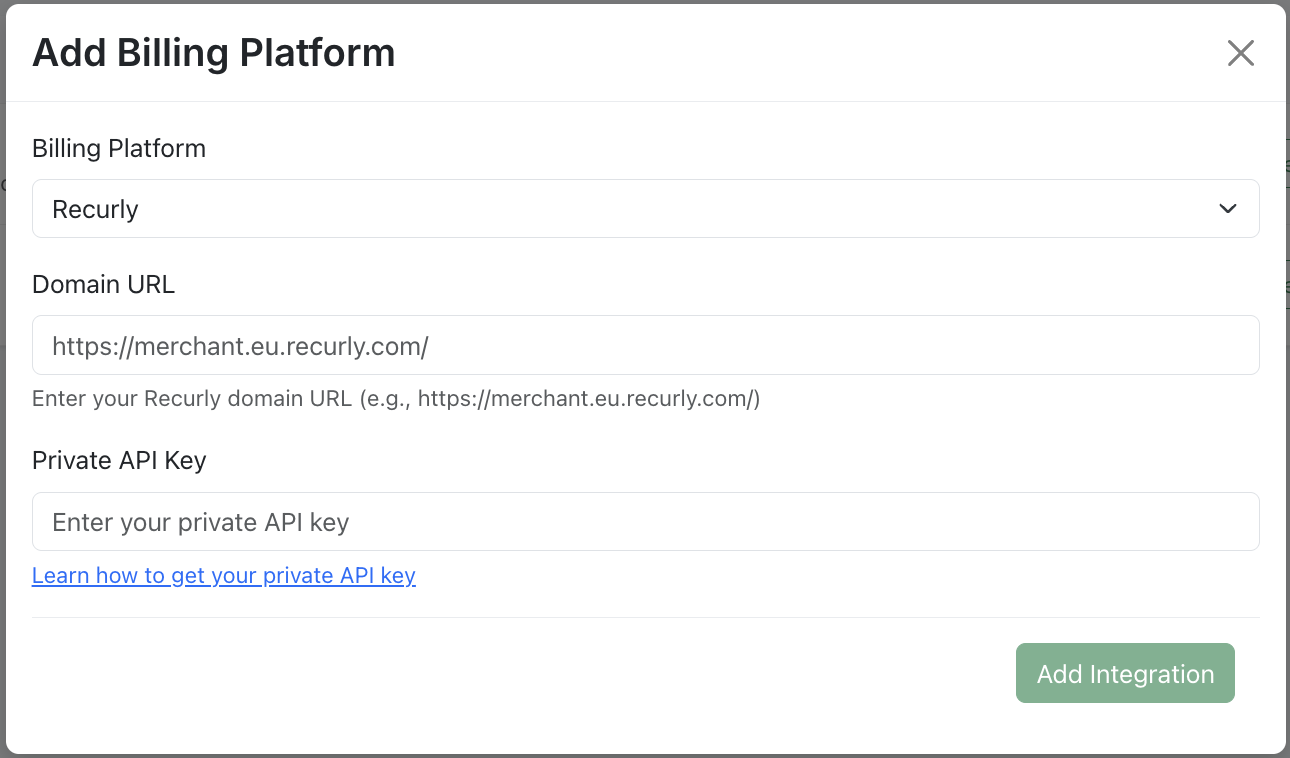This screenshot has width=1290, height=758.
Task: Select the Billing Platform field label
Action: pyautogui.click(x=119, y=147)
